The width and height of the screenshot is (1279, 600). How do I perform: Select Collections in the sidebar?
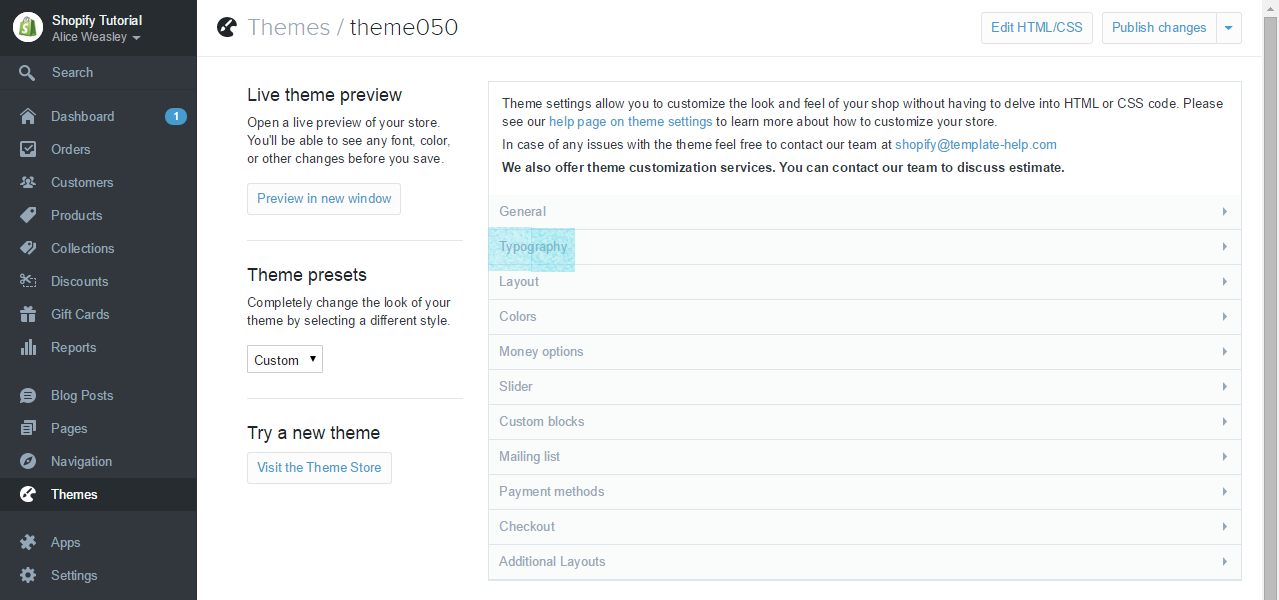[98, 248]
